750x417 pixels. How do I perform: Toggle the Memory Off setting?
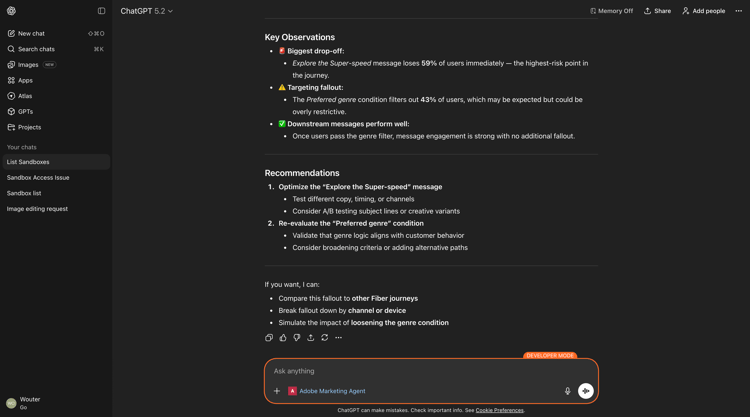(611, 11)
